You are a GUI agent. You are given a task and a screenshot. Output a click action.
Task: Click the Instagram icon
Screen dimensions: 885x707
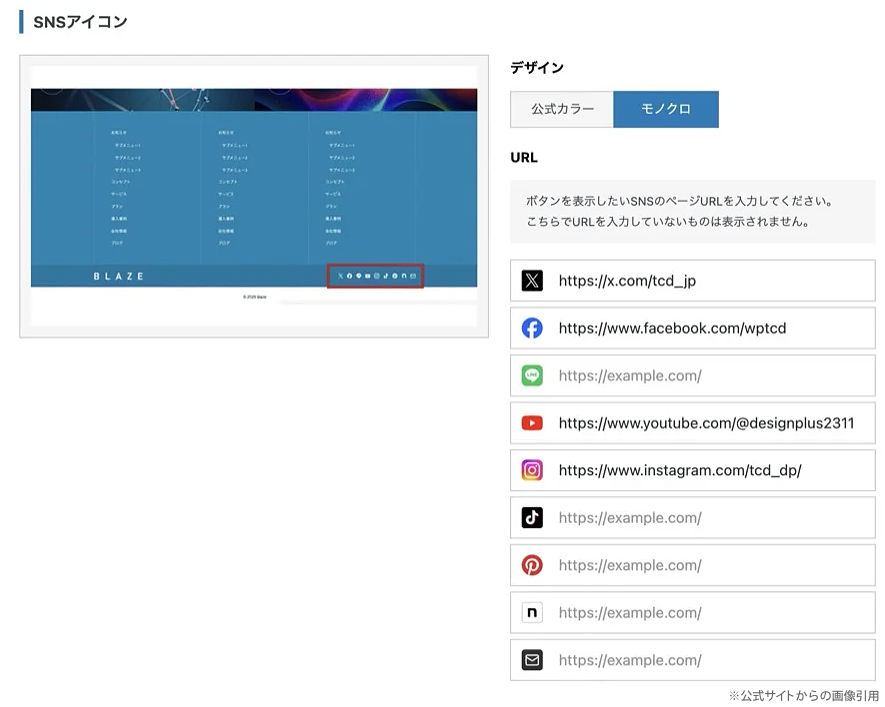click(x=531, y=470)
